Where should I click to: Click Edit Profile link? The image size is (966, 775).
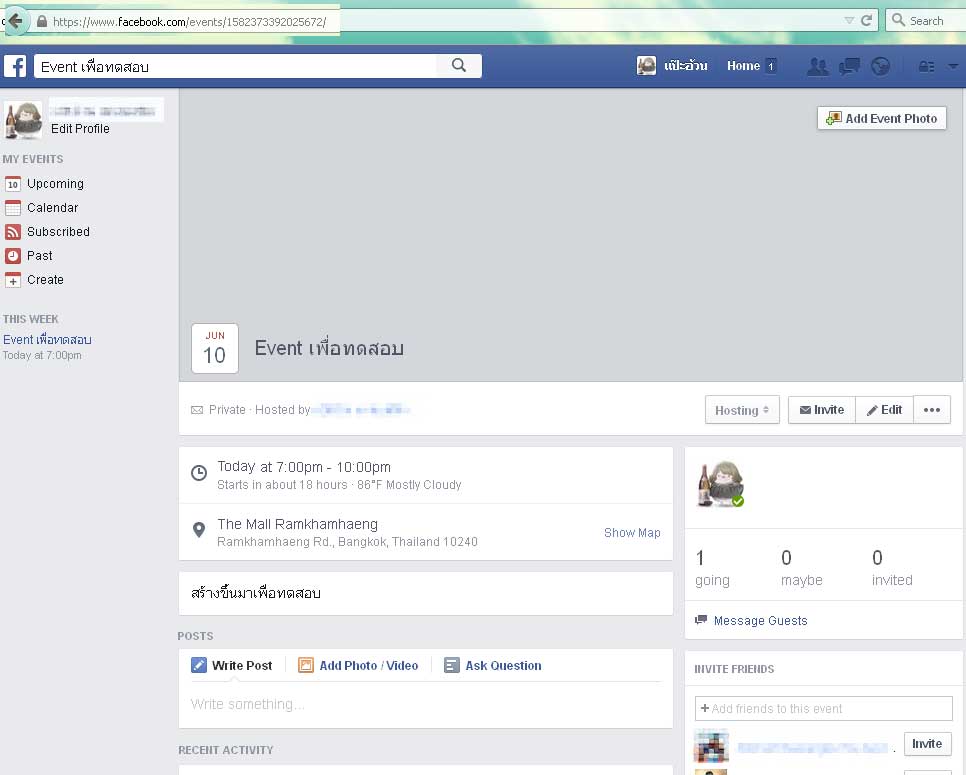click(x=80, y=129)
